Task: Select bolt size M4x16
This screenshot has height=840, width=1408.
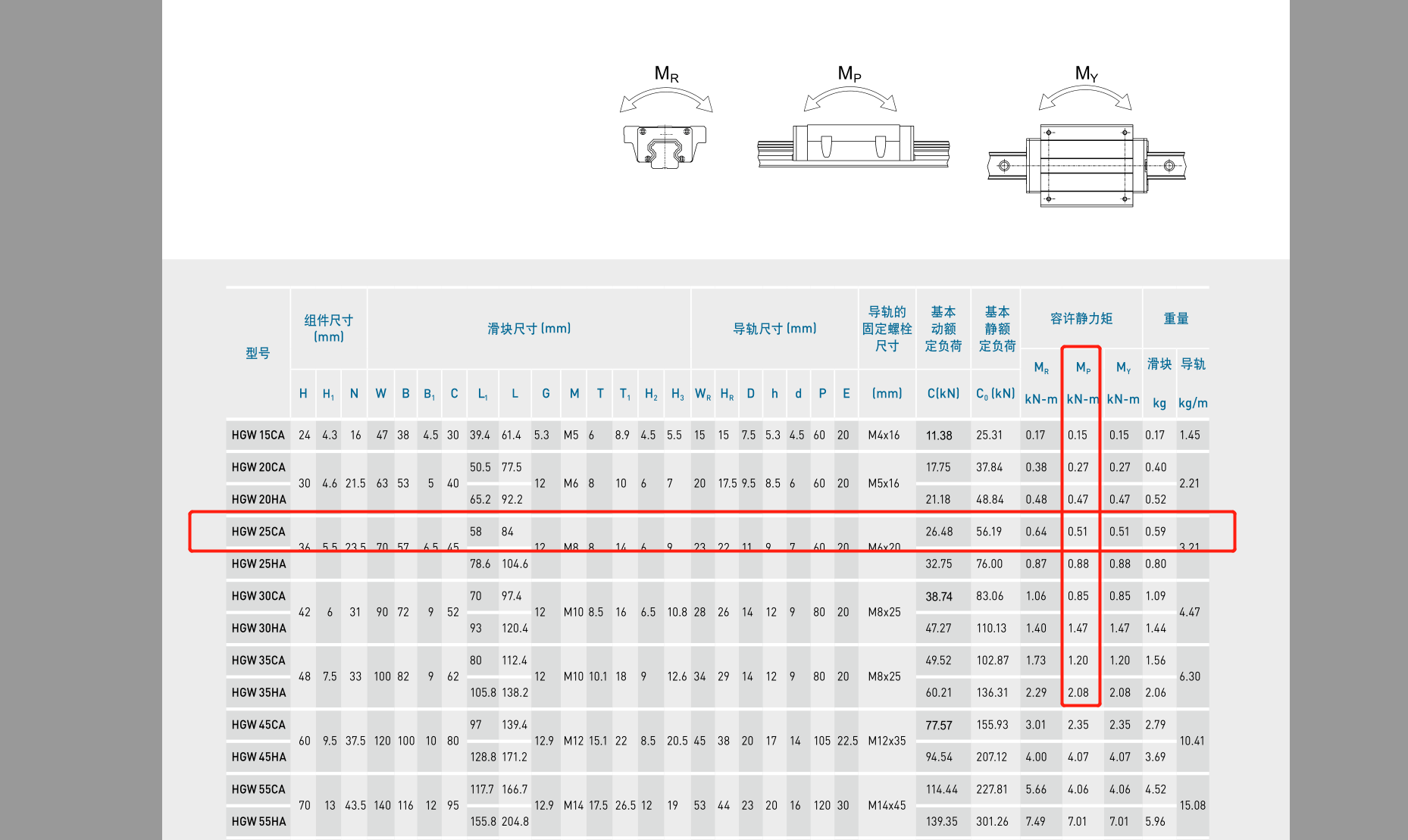Action: [884, 436]
